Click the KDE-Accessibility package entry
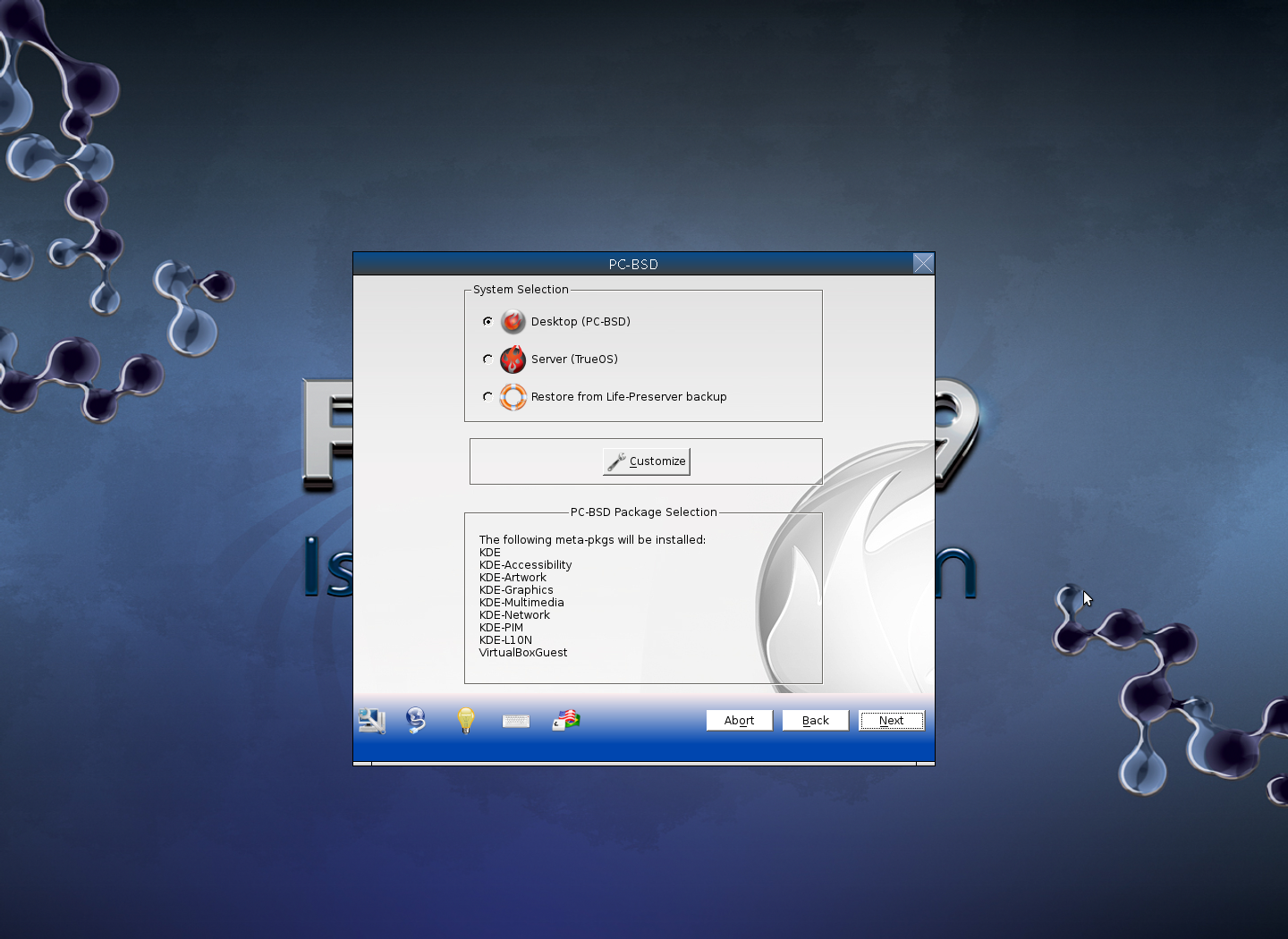The height and width of the screenshot is (939, 1288). (525, 565)
